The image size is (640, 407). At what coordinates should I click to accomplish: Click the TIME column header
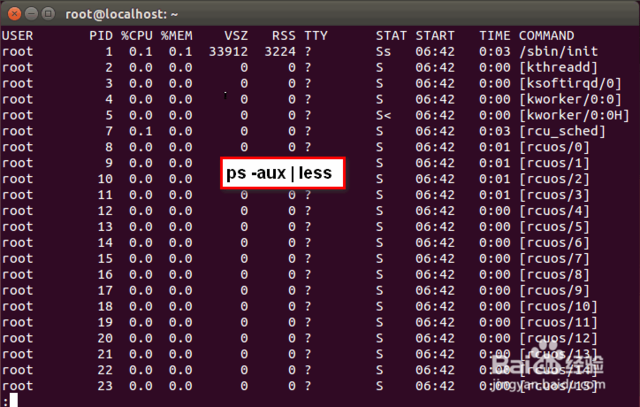494,36
